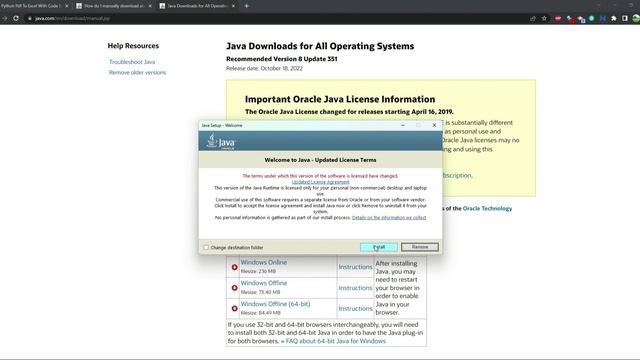This screenshot has width=640, height=360.
Task: Click 'Java Downloads for All Operating Systems' heading
Action: tap(320, 46)
